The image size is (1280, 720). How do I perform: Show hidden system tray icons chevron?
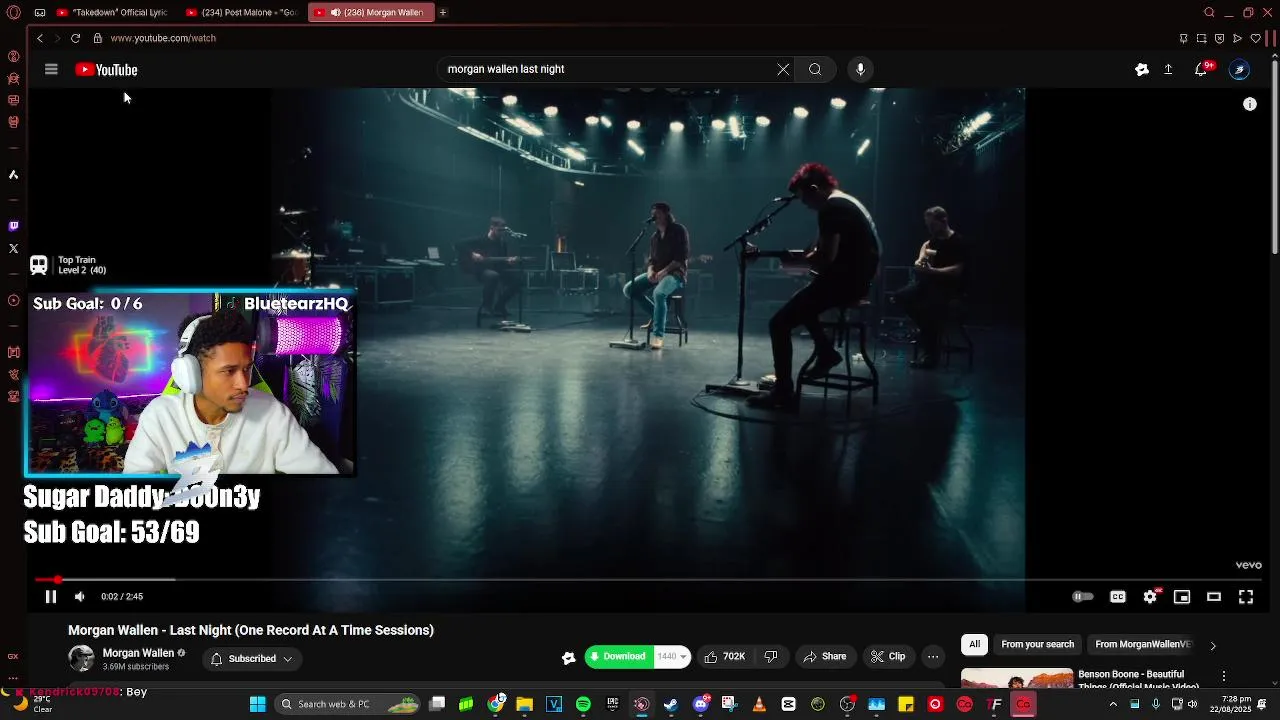point(1113,704)
